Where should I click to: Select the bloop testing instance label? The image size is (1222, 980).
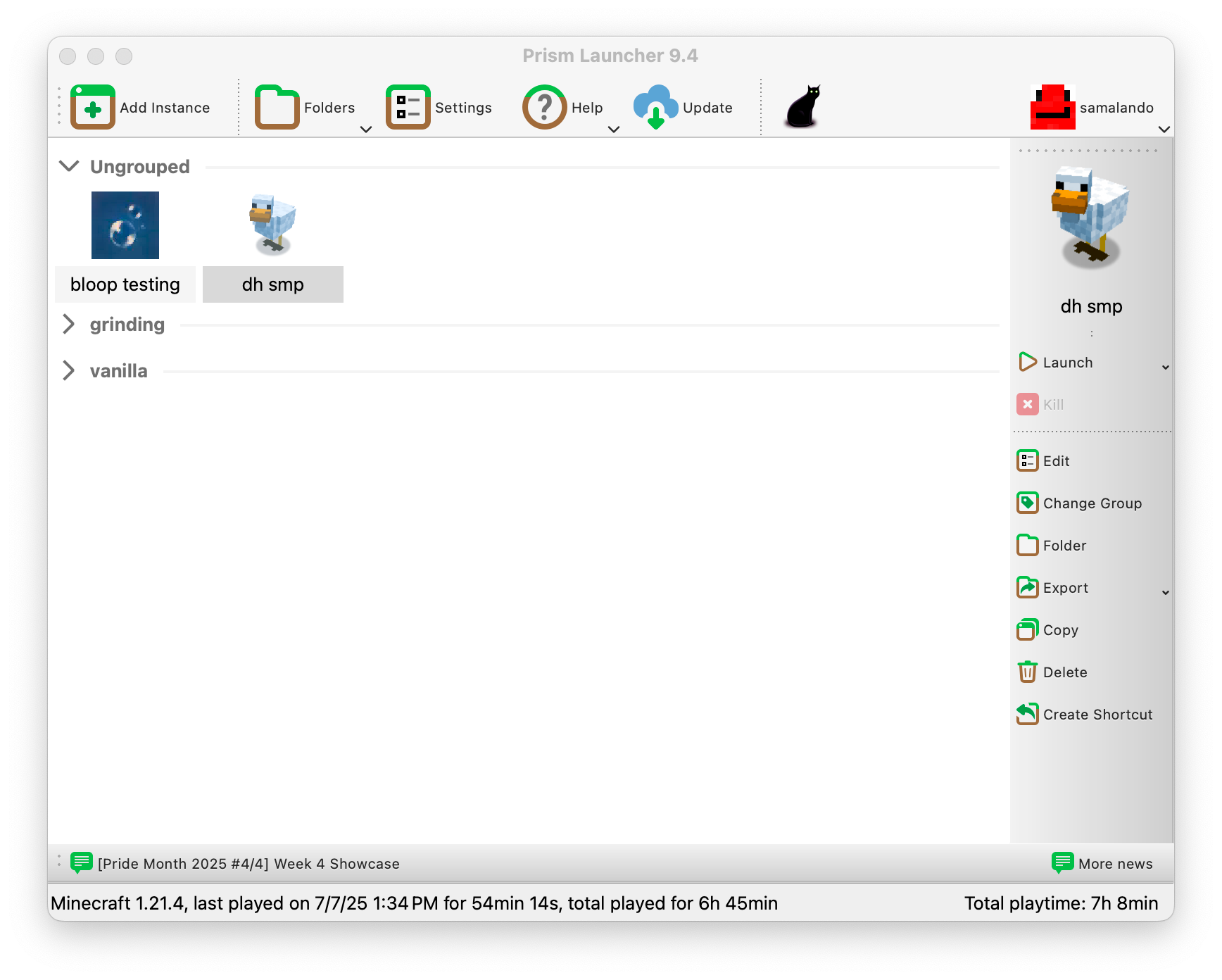125,284
